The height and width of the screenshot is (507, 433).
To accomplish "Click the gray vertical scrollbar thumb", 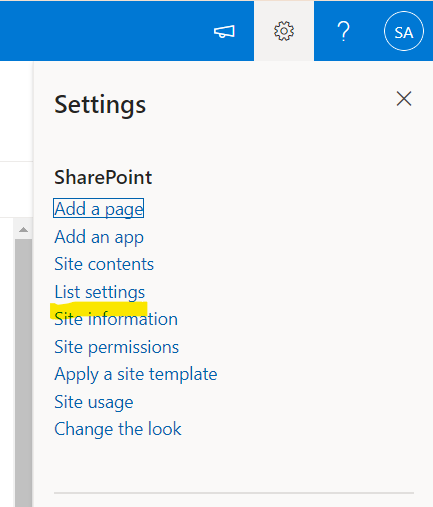I will coord(23,373).
